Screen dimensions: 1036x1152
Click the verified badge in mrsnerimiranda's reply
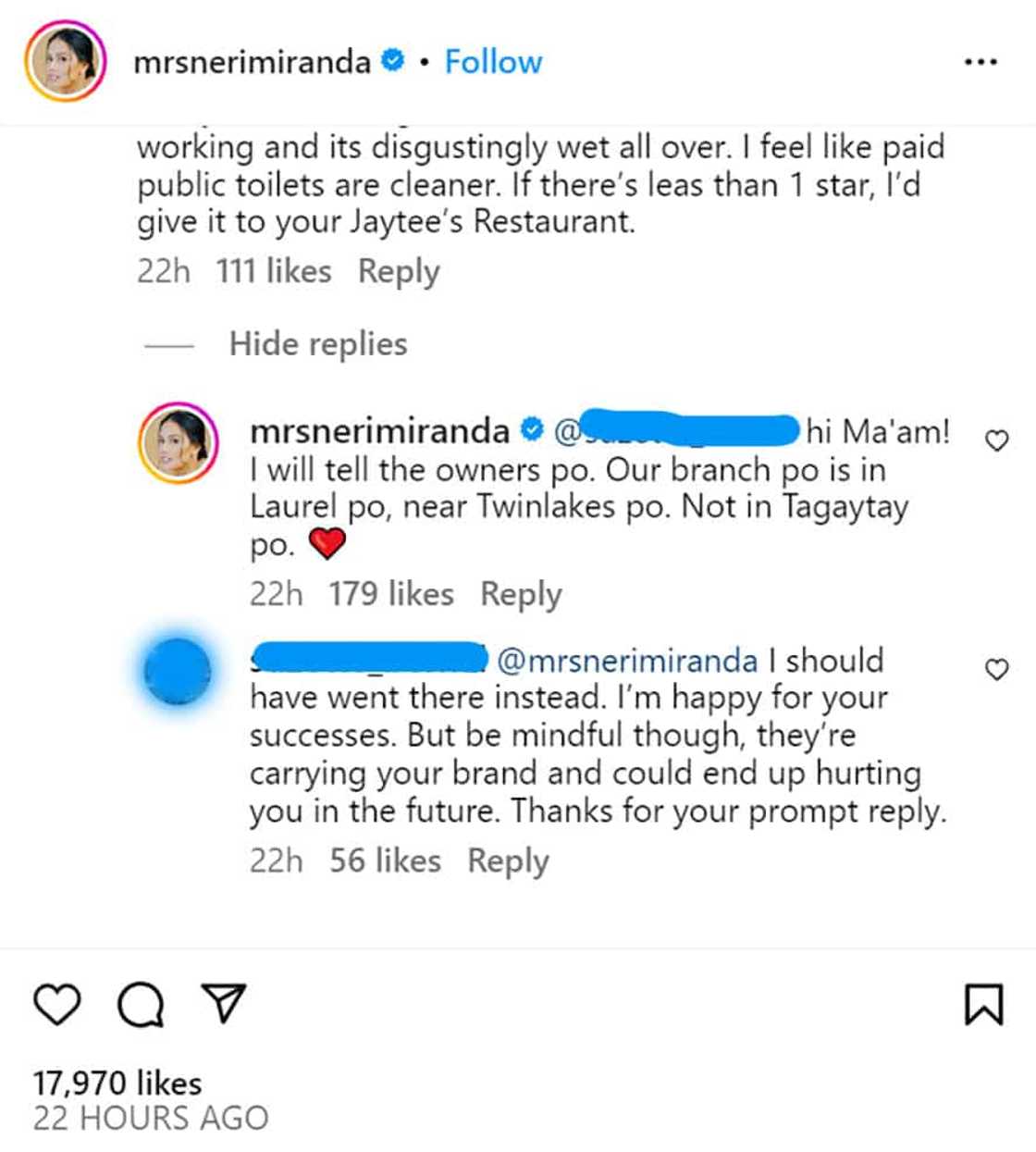tap(532, 429)
